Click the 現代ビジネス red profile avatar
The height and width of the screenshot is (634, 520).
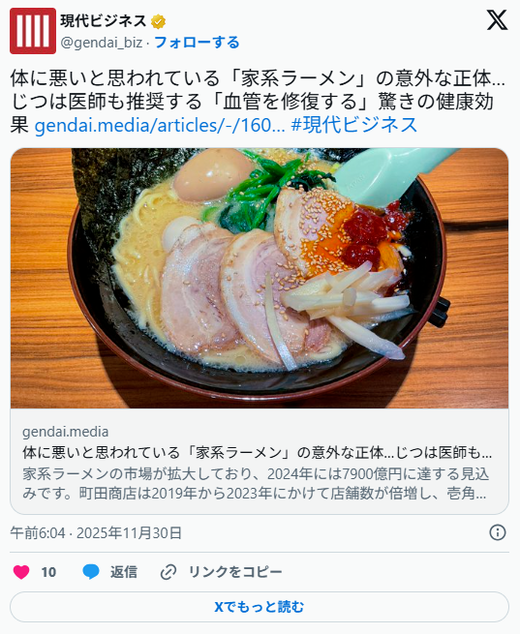33,31
